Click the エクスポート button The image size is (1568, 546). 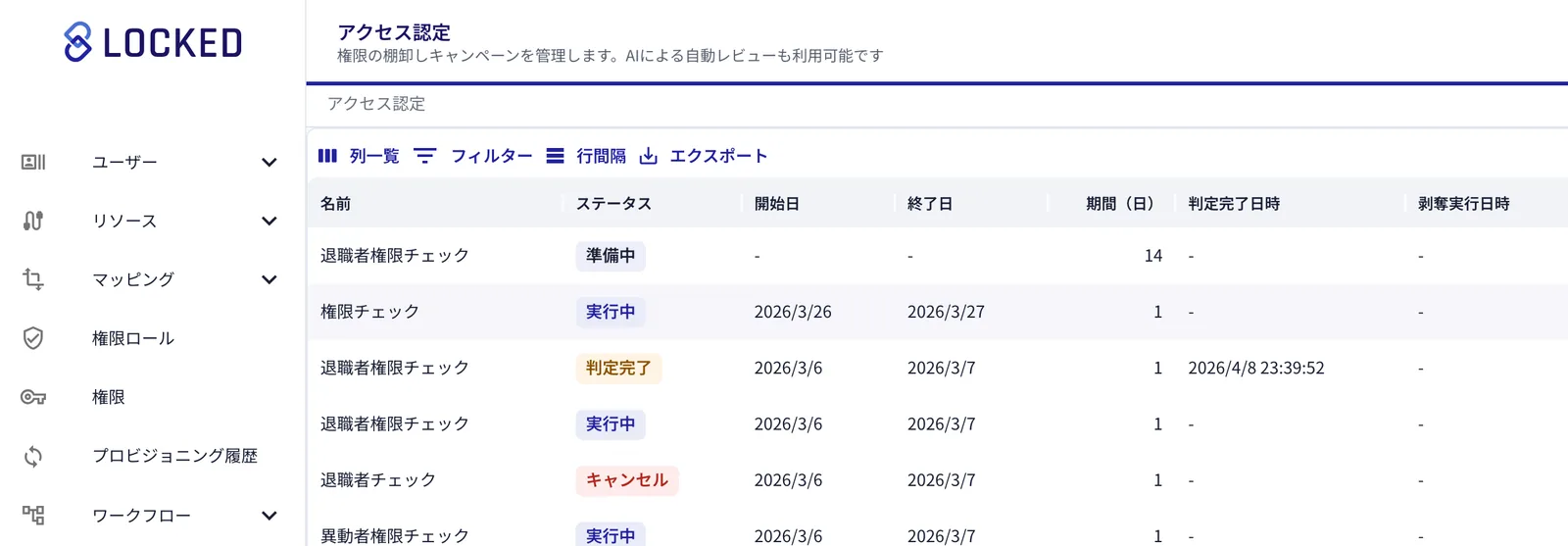[x=703, y=156]
